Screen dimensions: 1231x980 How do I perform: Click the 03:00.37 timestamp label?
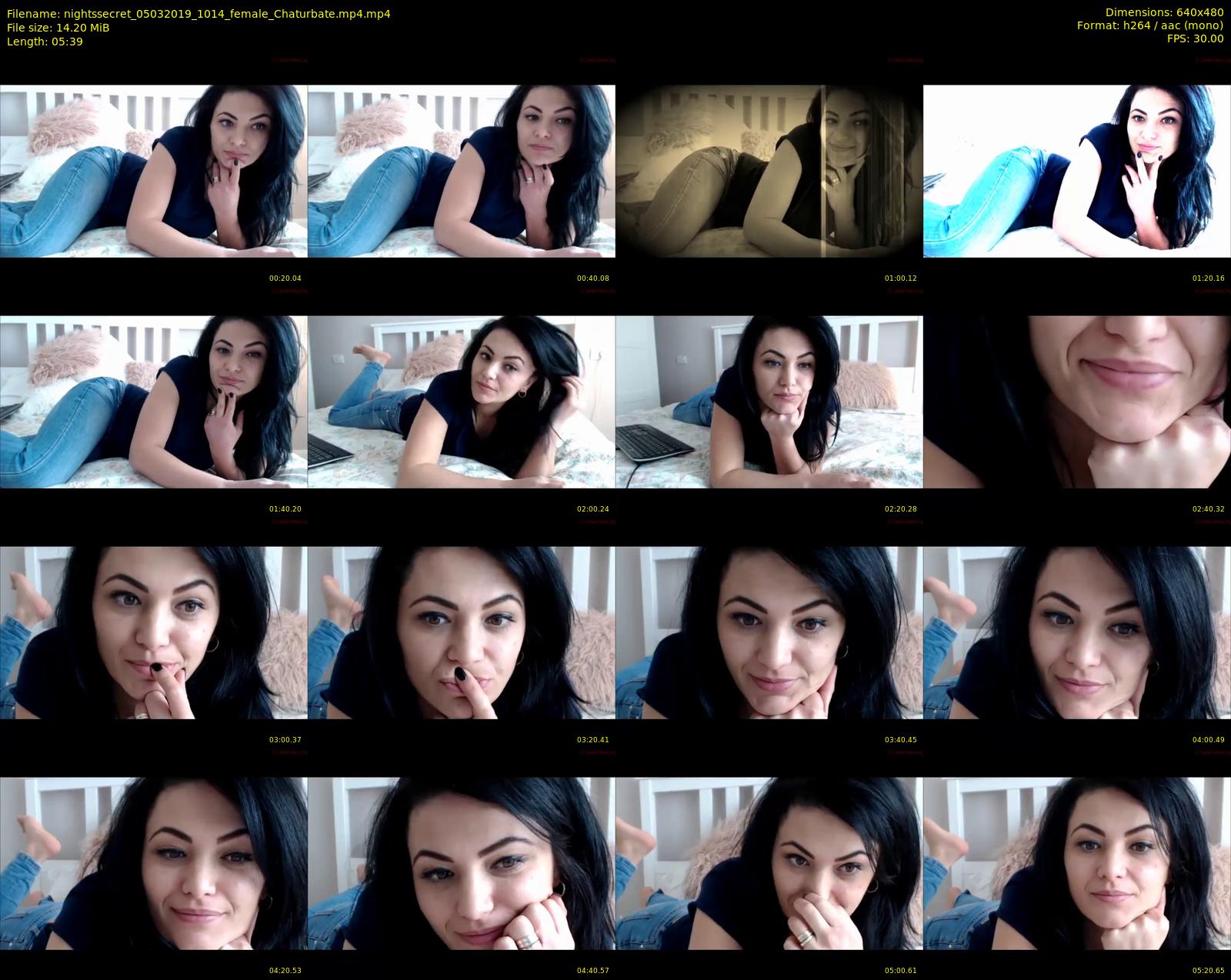(x=285, y=740)
